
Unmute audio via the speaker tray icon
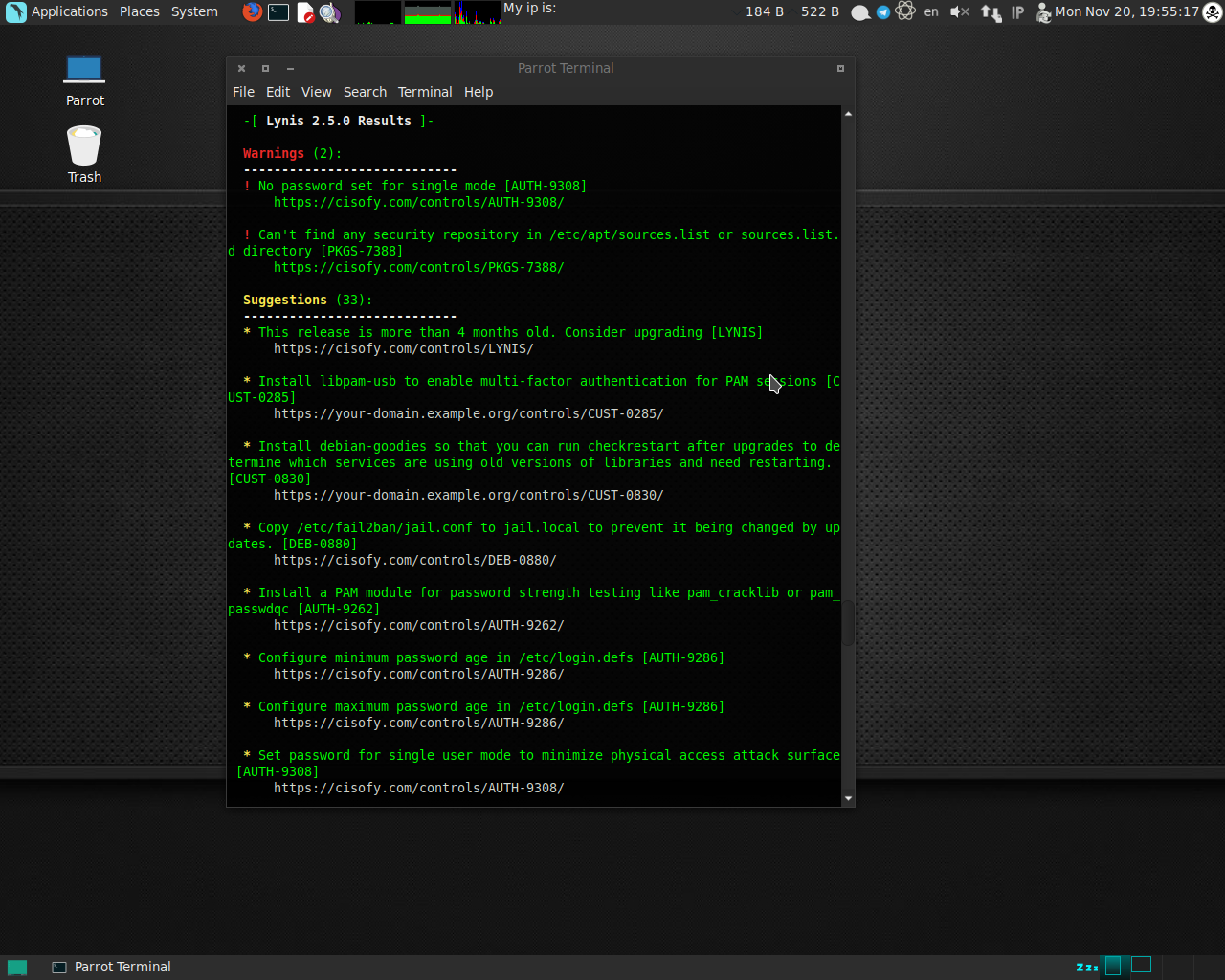[959, 11]
